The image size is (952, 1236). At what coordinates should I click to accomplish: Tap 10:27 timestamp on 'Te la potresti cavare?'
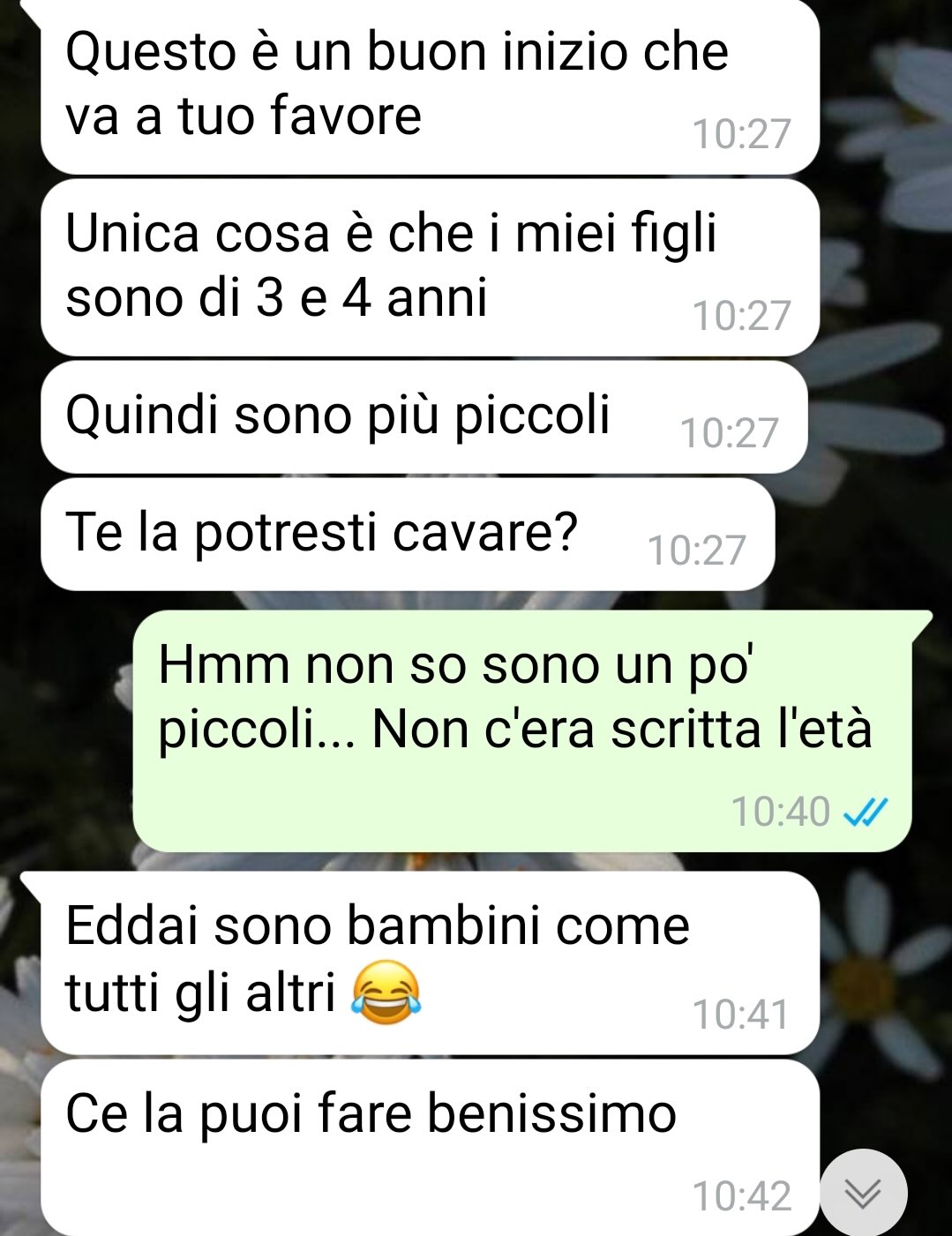697,551
